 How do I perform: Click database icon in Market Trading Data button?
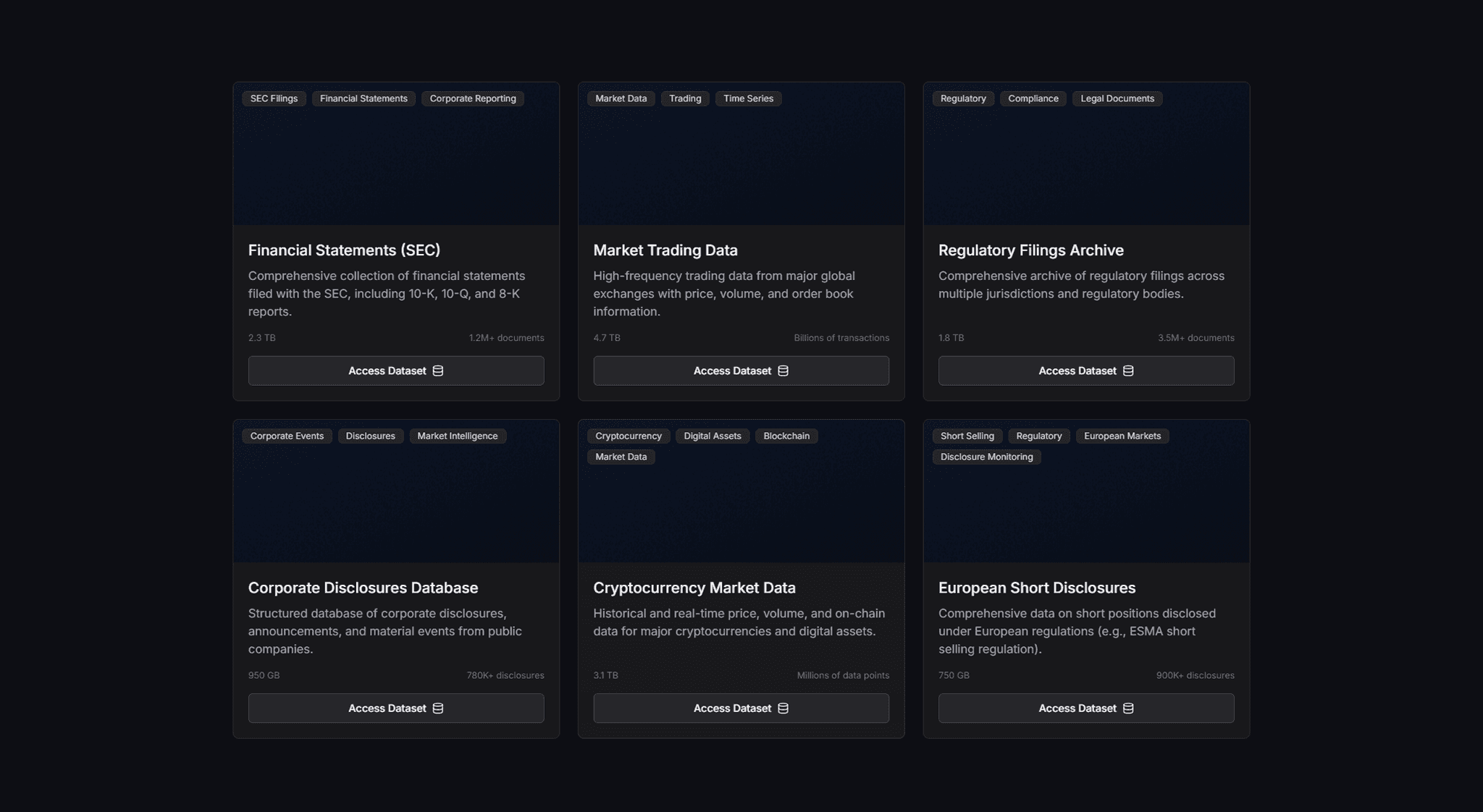[783, 371]
